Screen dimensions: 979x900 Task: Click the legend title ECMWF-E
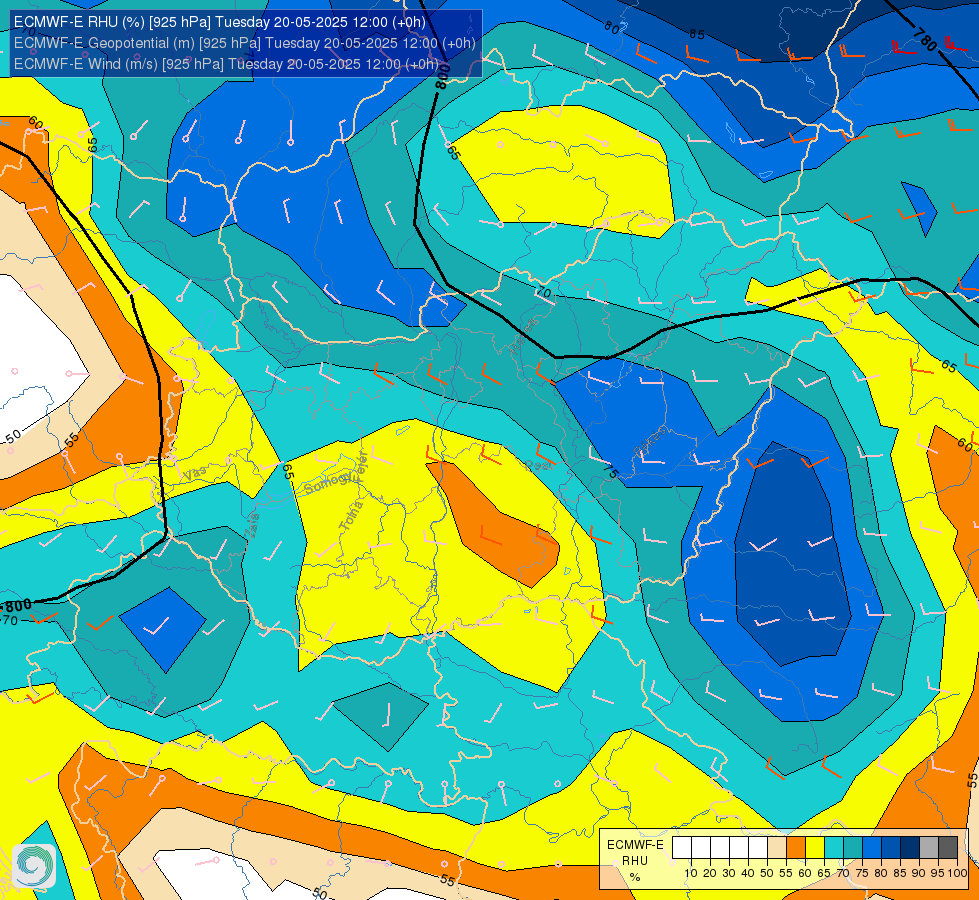(635, 844)
